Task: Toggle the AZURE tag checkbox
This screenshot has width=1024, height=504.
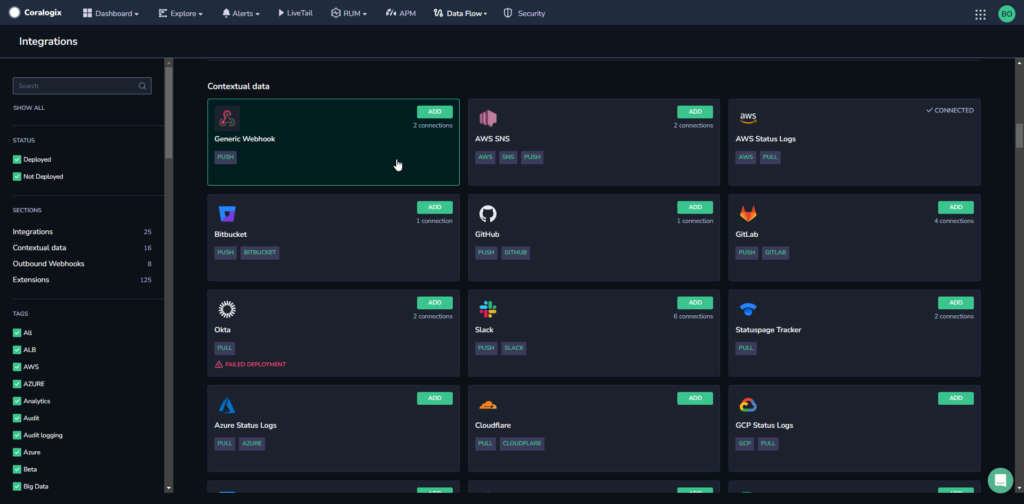Action: [x=17, y=384]
